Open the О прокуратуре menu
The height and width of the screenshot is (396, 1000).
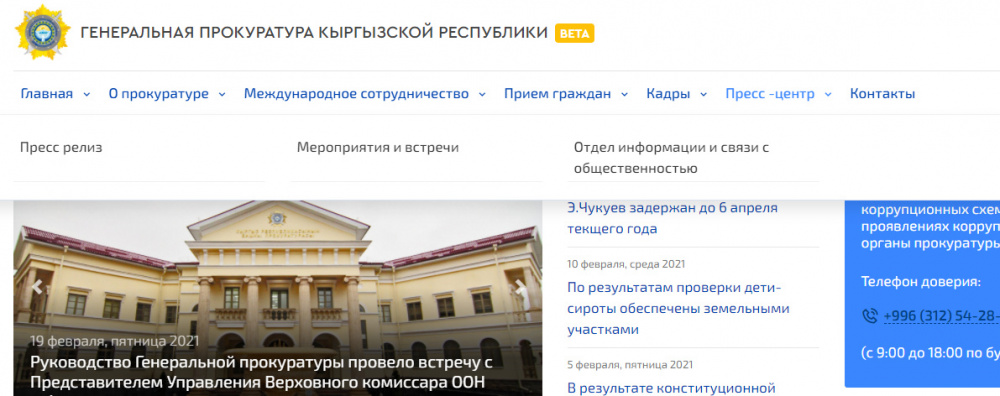(x=158, y=94)
